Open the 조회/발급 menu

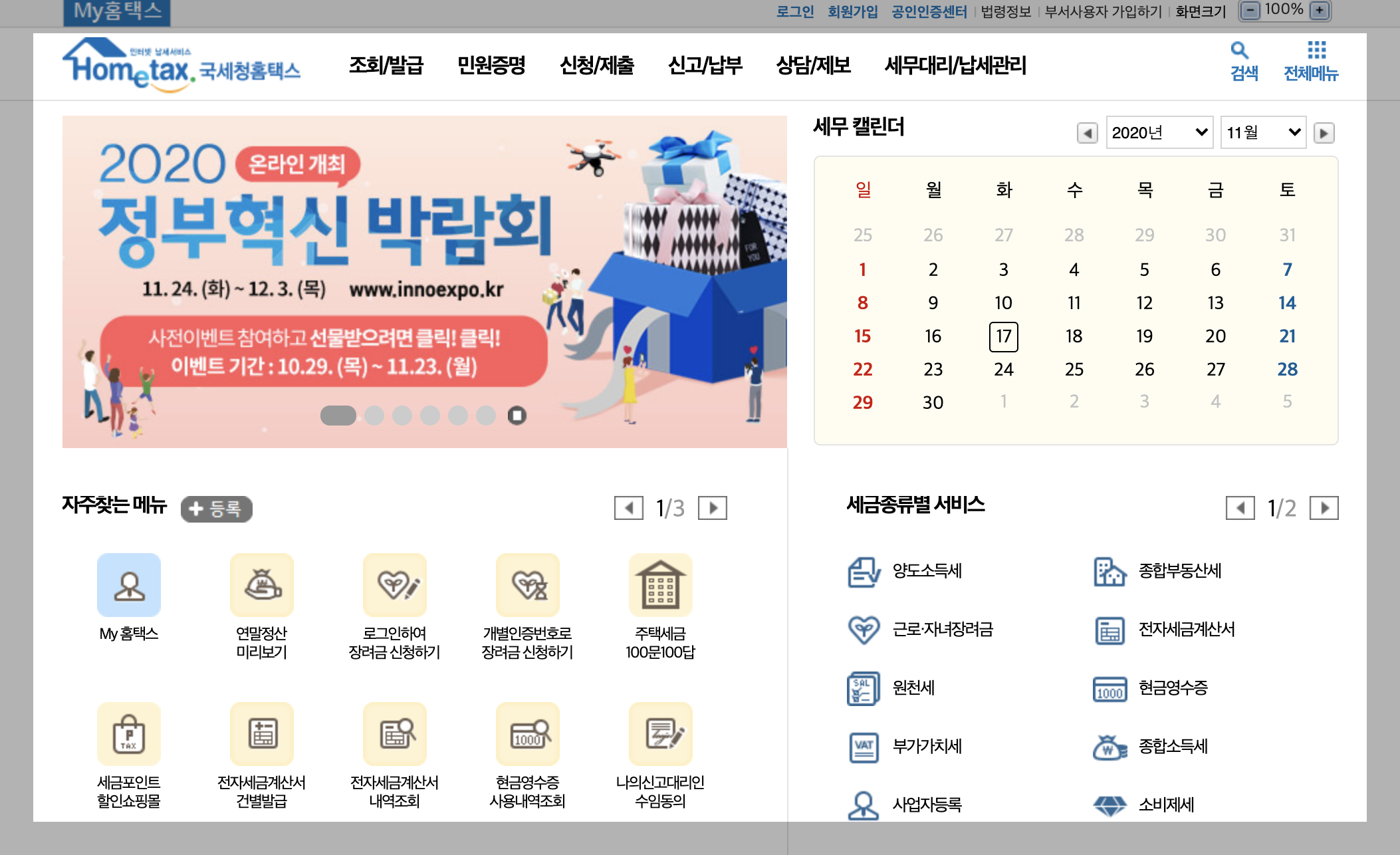pyautogui.click(x=386, y=65)
